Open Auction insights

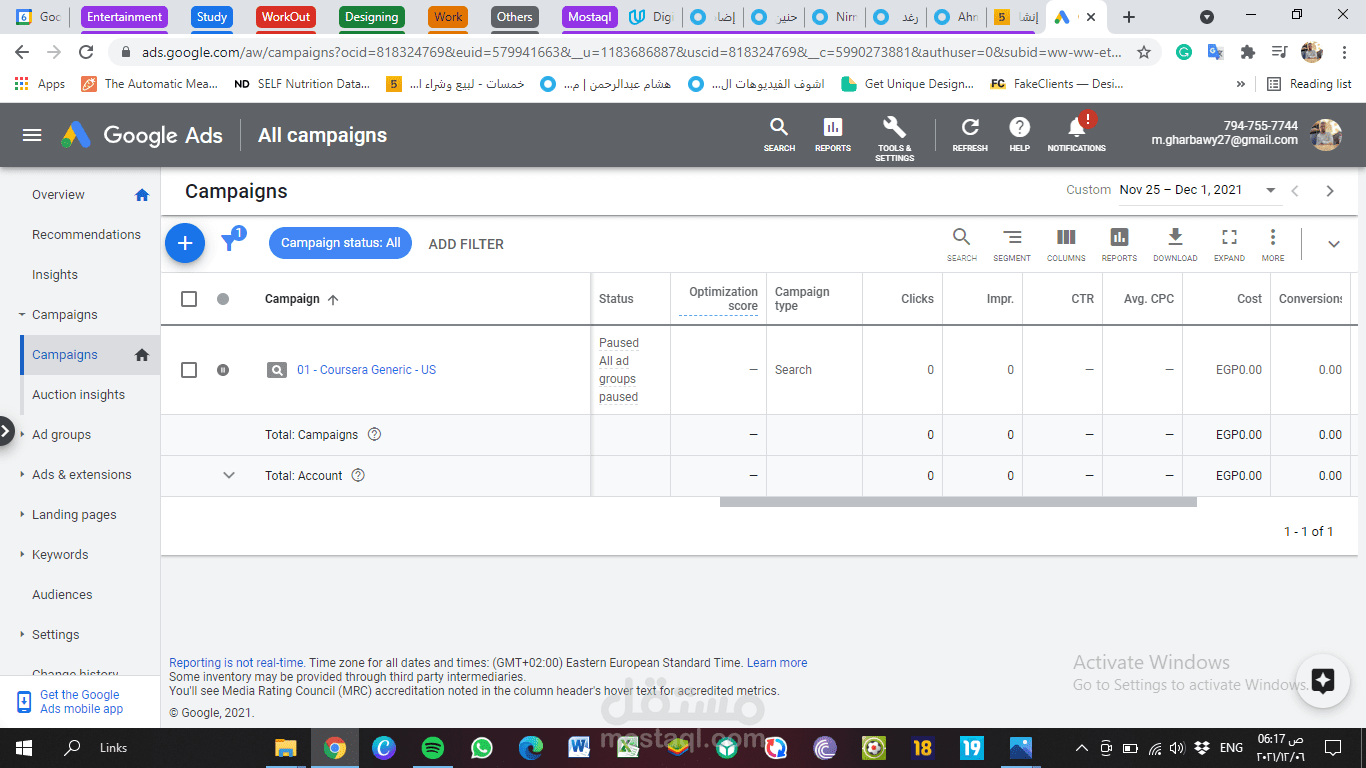[78, 395]
